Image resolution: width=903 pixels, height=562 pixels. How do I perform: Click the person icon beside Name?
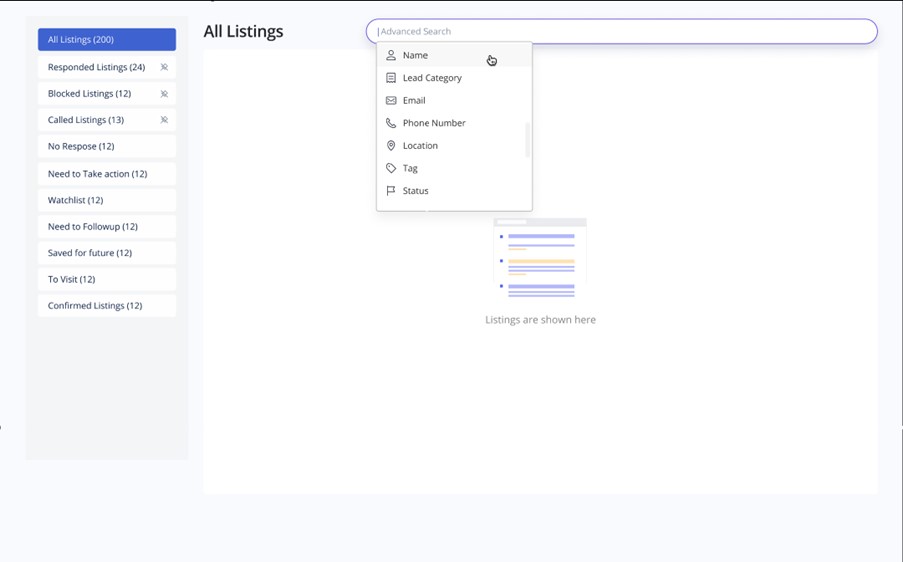click(x=391, y=56)
